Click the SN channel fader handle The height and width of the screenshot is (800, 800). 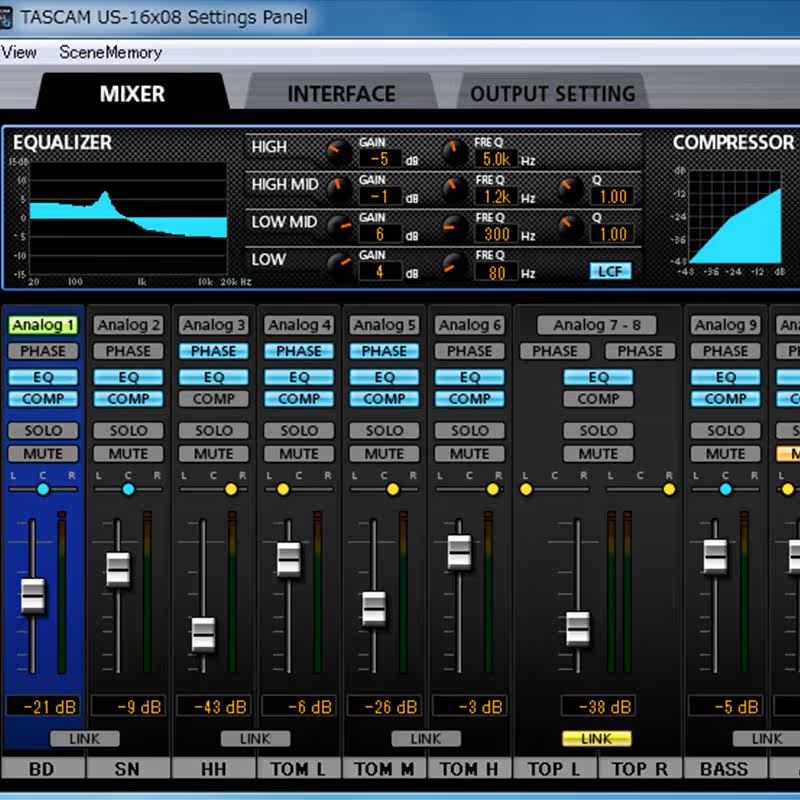[118, 569]
